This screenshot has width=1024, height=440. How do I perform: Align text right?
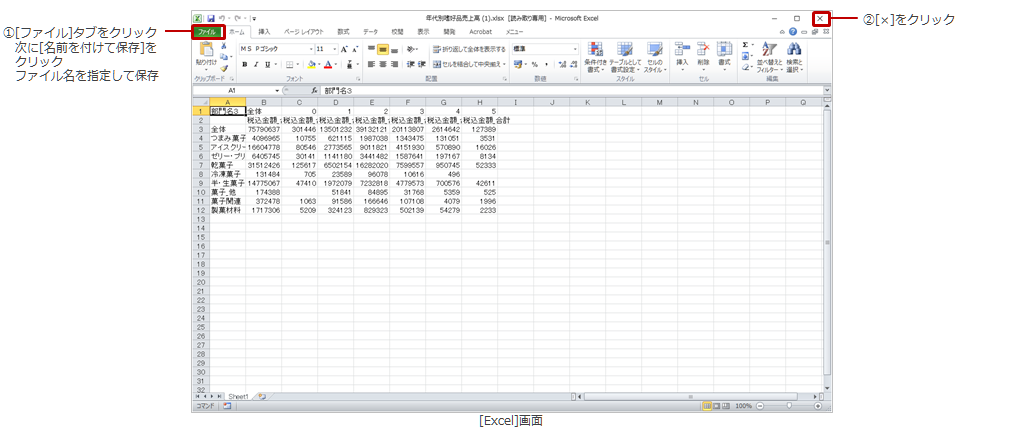point(394,64)
